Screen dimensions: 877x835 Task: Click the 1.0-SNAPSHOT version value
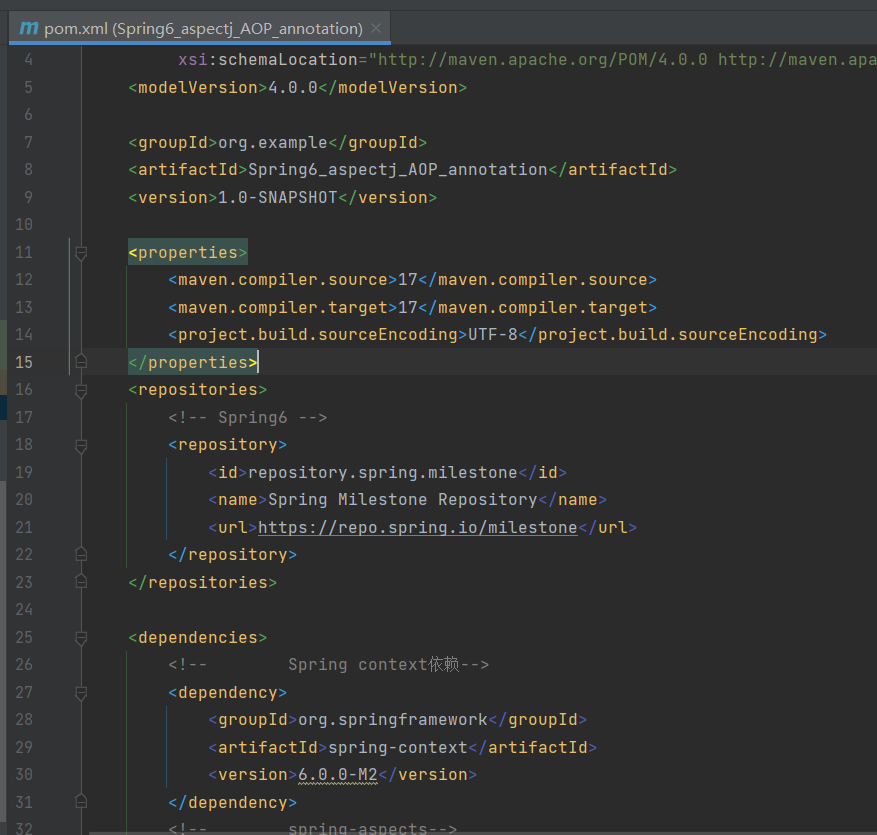pos(277,197)
